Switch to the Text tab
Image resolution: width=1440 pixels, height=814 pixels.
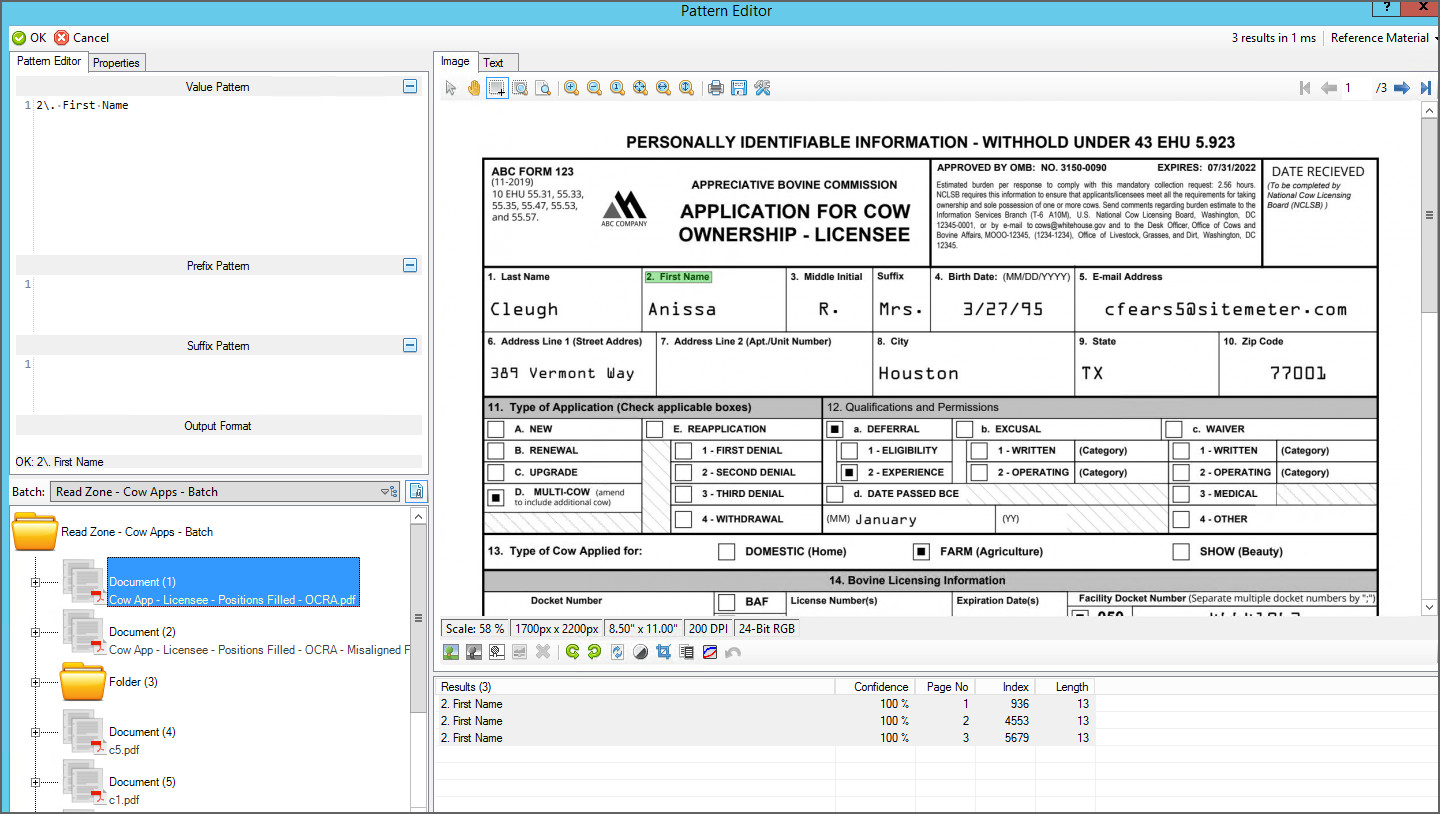pyautogui.click(x=494, y=62)
